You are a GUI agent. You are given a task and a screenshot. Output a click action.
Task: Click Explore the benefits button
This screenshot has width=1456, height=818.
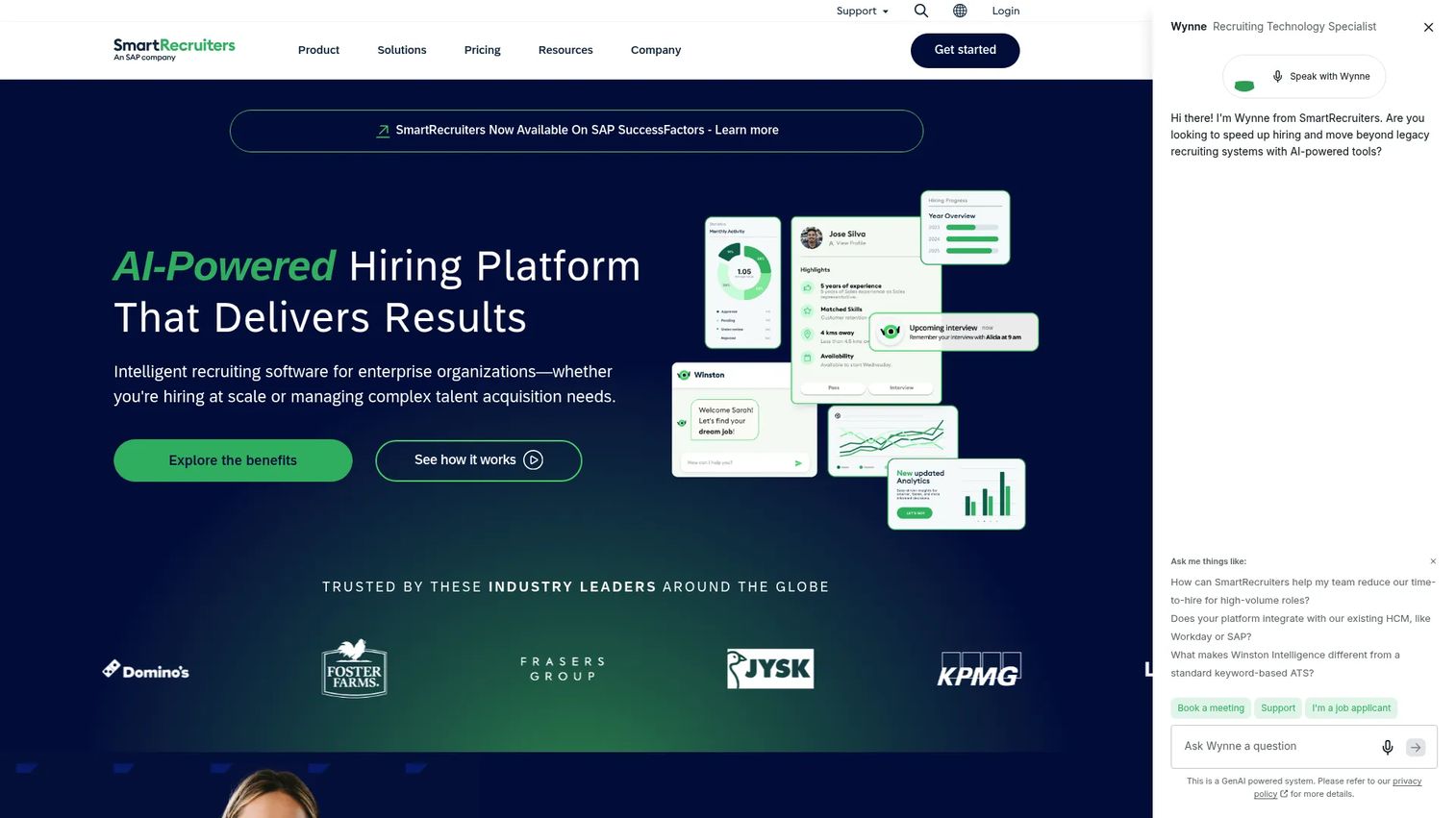233,460
